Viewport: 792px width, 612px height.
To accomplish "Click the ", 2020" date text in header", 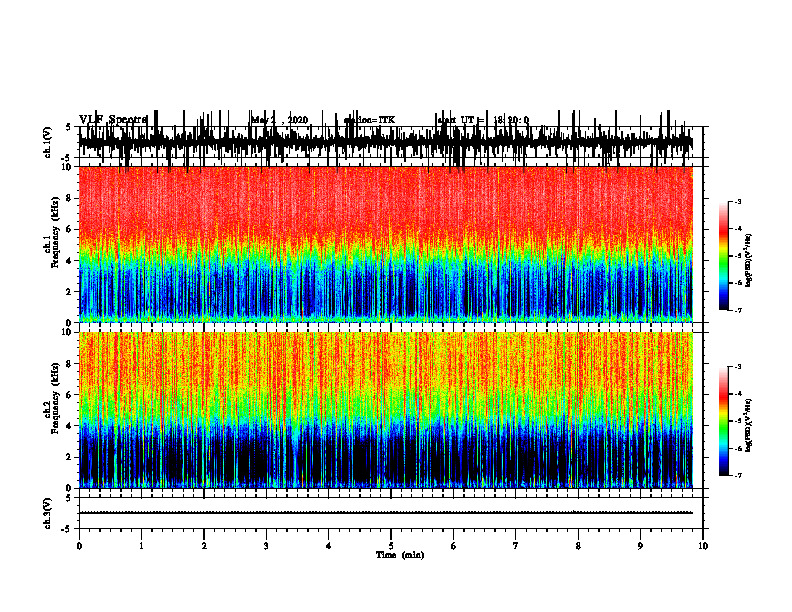I will 295,120.
